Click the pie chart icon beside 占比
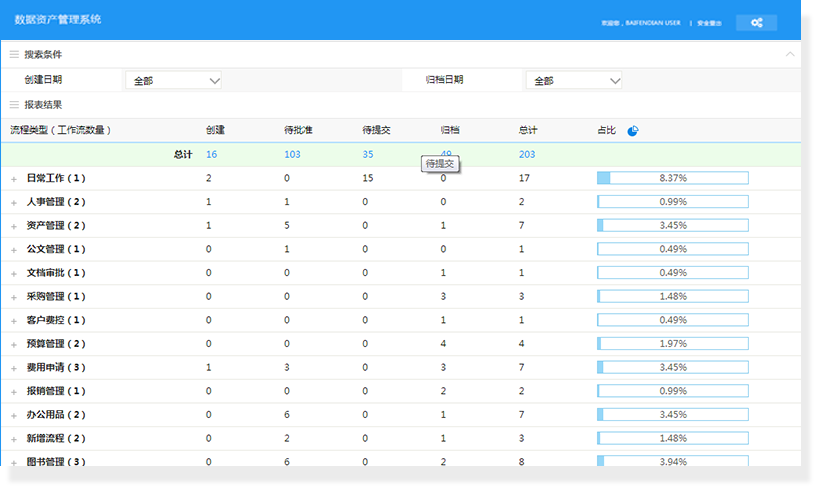The width and height of the screenshot is (814, 486). click(633, 131)
